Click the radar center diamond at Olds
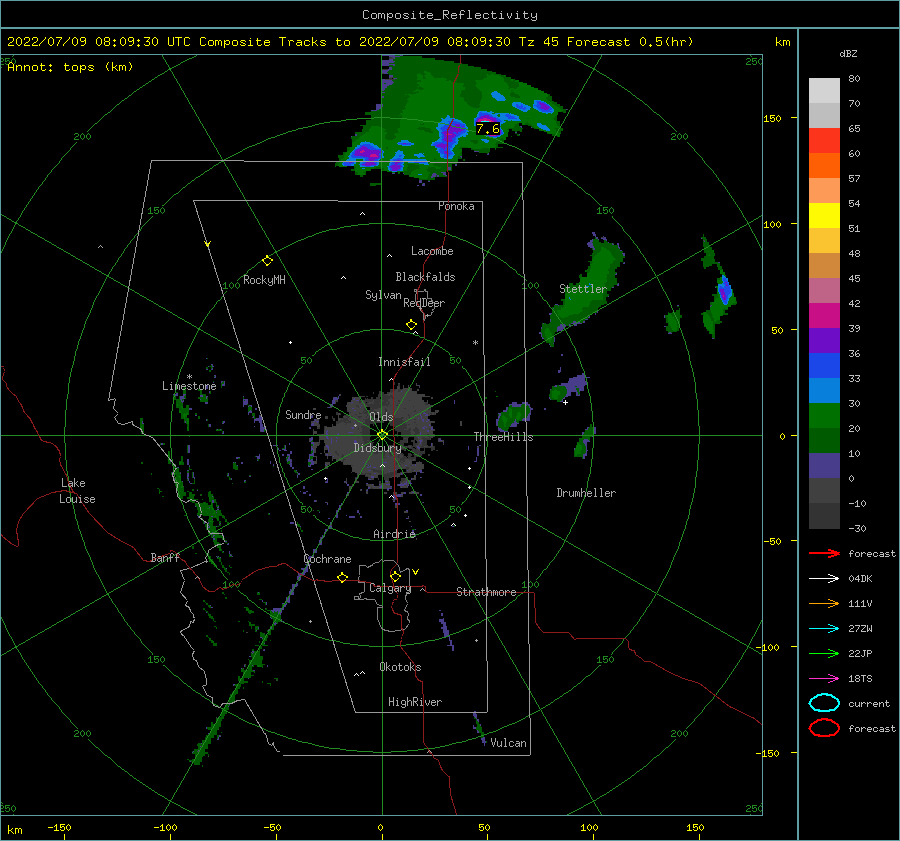Screen dimensions: 900x841 [x=382, y=435]
